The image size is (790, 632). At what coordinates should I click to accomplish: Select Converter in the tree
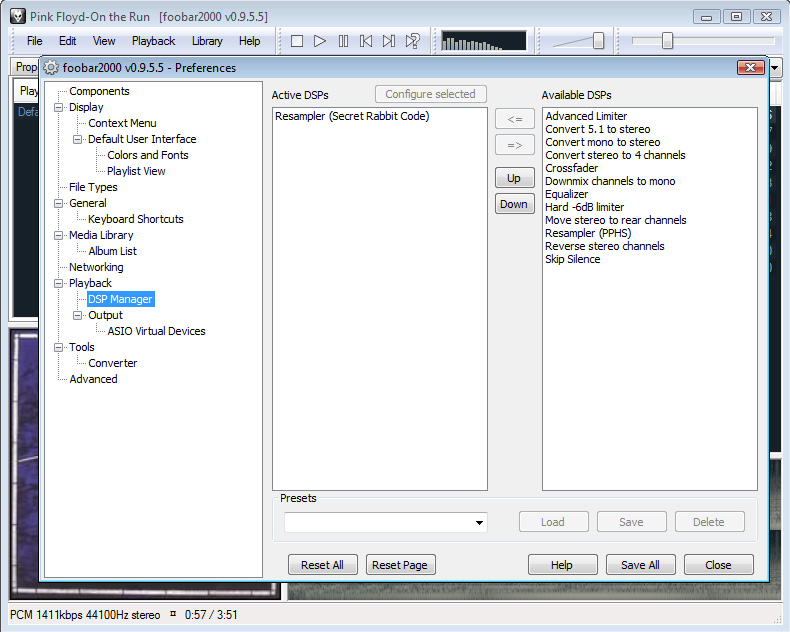(112, 363)
